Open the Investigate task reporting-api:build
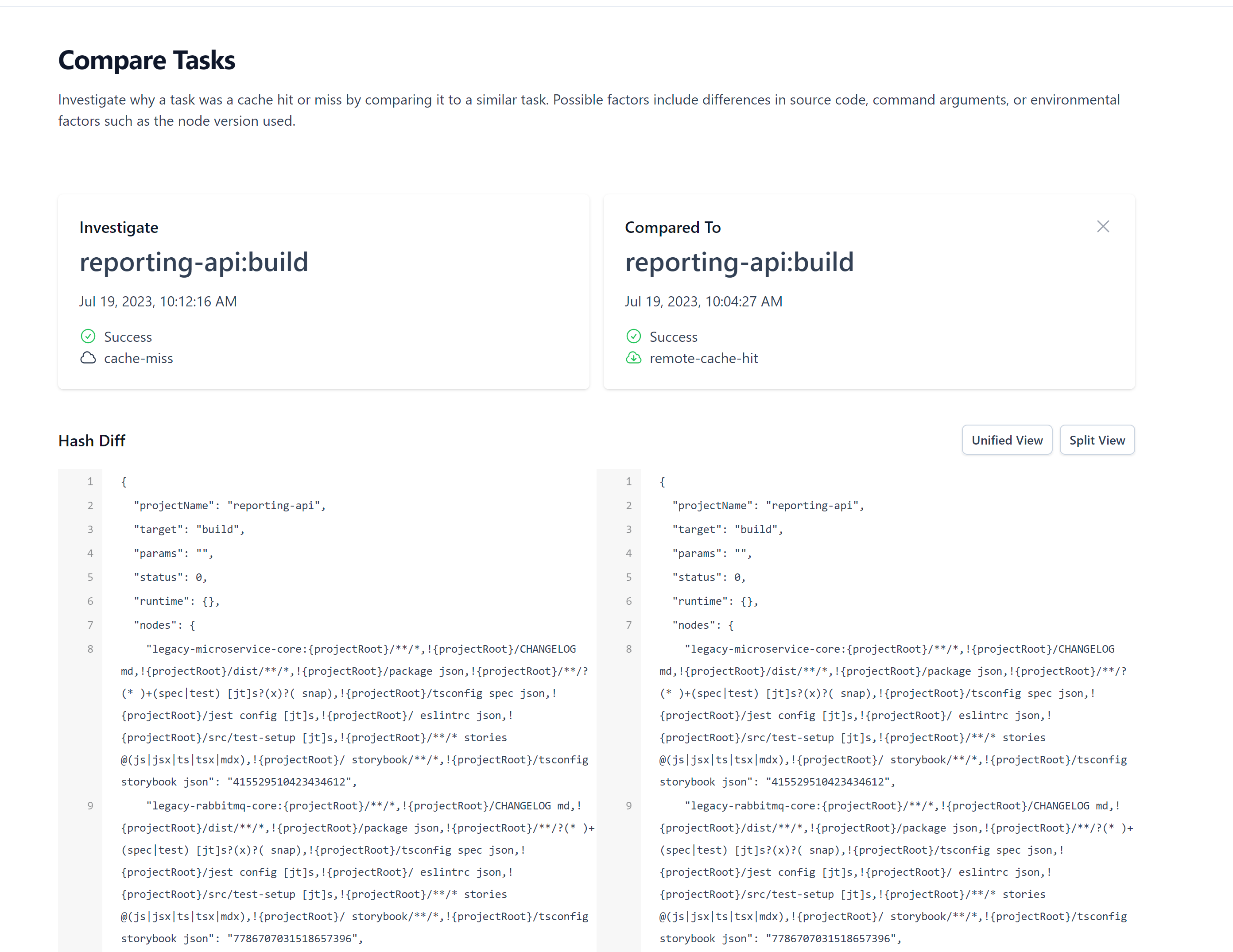 (x=194, y=261)
